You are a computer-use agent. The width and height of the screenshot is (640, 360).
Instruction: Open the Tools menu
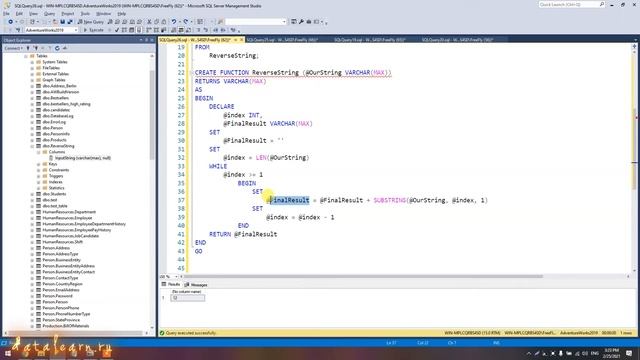85,13
